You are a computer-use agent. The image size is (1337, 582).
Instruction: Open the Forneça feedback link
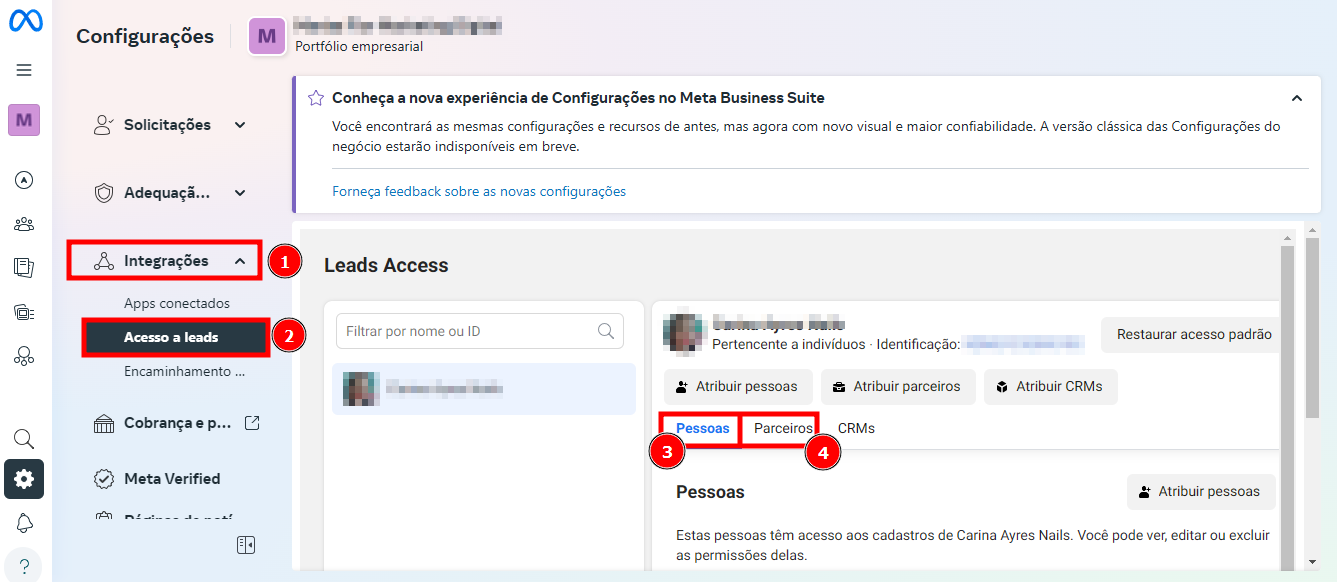[479, 191]
